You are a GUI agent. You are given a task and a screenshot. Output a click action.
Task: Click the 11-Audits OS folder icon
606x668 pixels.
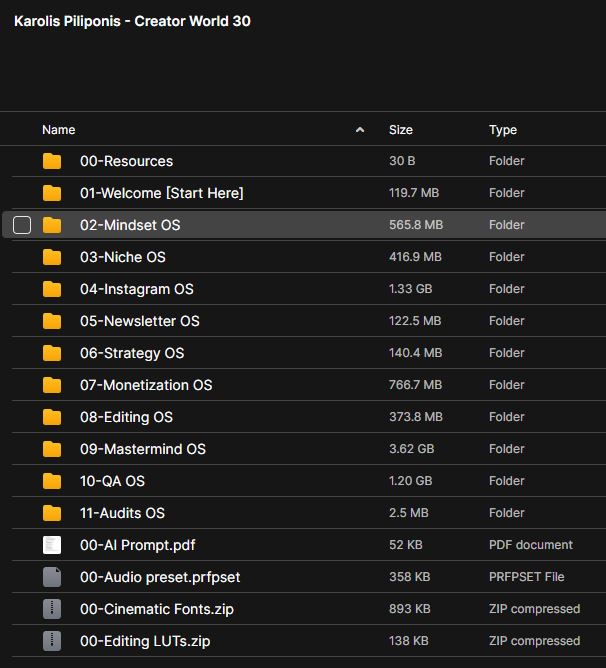coord(52,513)
